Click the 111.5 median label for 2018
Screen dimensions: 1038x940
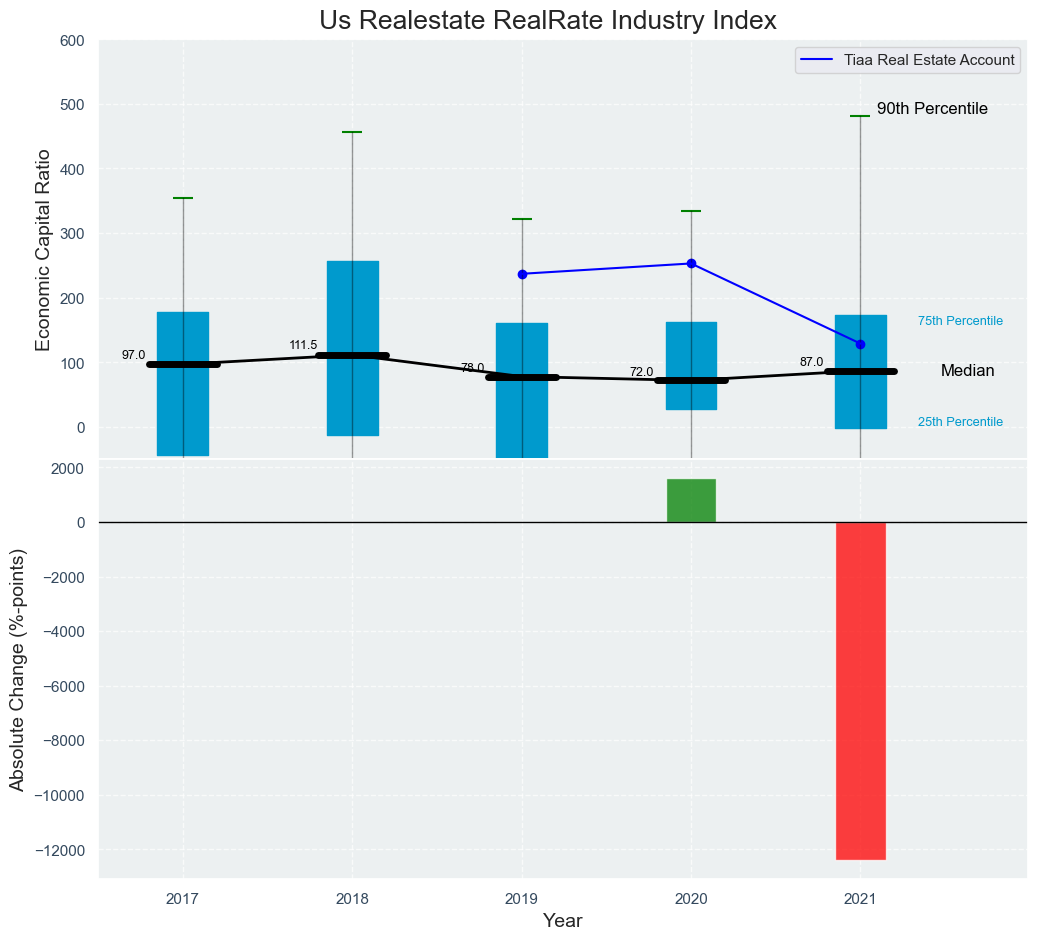pyautogui.click(x=303, y=346)
